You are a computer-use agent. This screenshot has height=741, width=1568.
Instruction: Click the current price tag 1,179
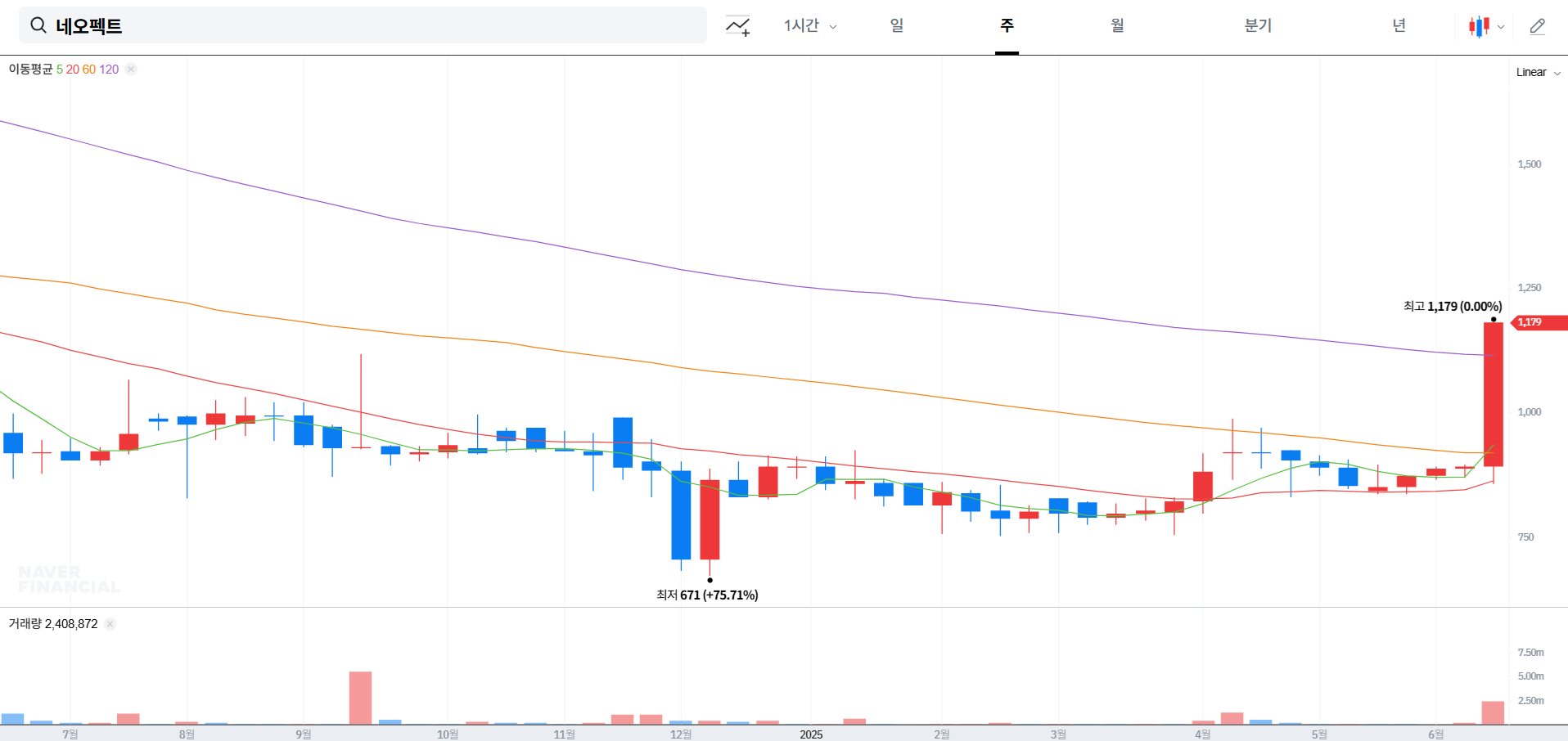click(x=1539, y=322)
